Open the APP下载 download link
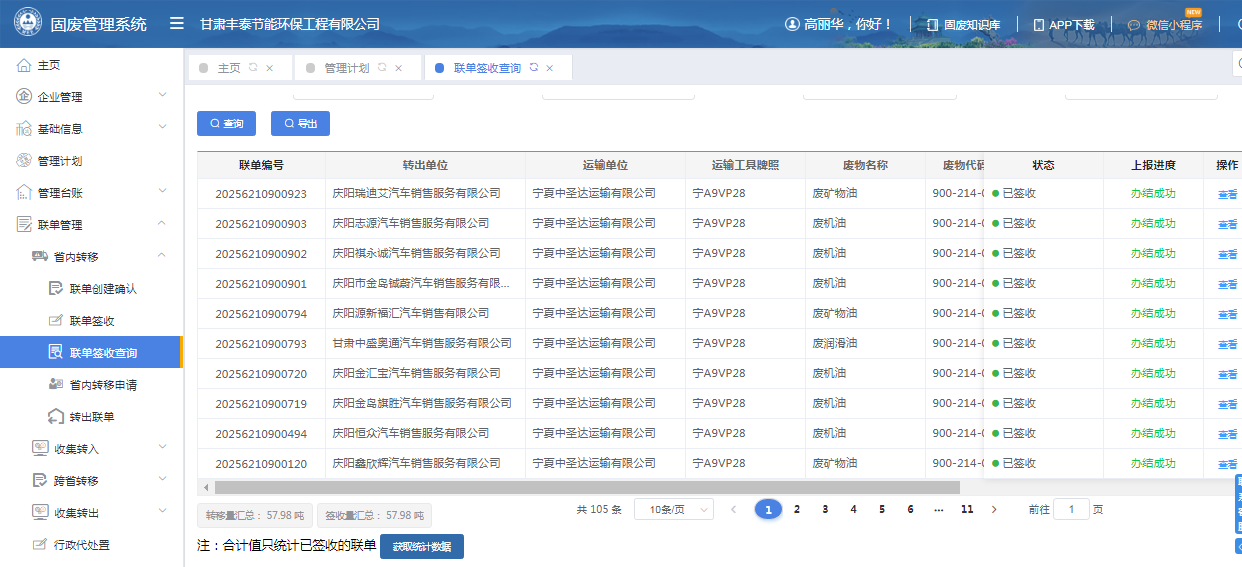Screen dimensions: 1242x567 (1064, 25)
